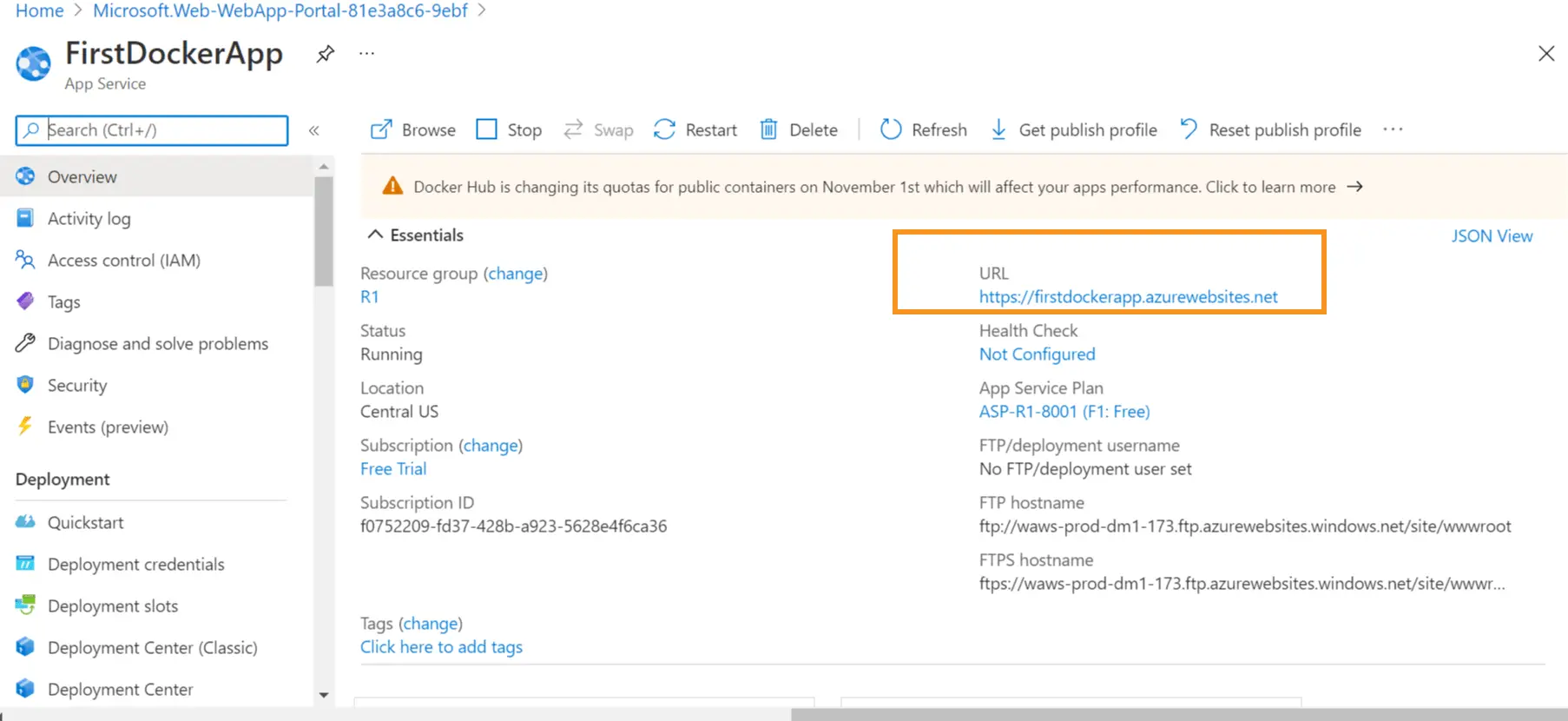Change subscription via change link
The image size is (1568, 721).
click(x=491, y=445)
